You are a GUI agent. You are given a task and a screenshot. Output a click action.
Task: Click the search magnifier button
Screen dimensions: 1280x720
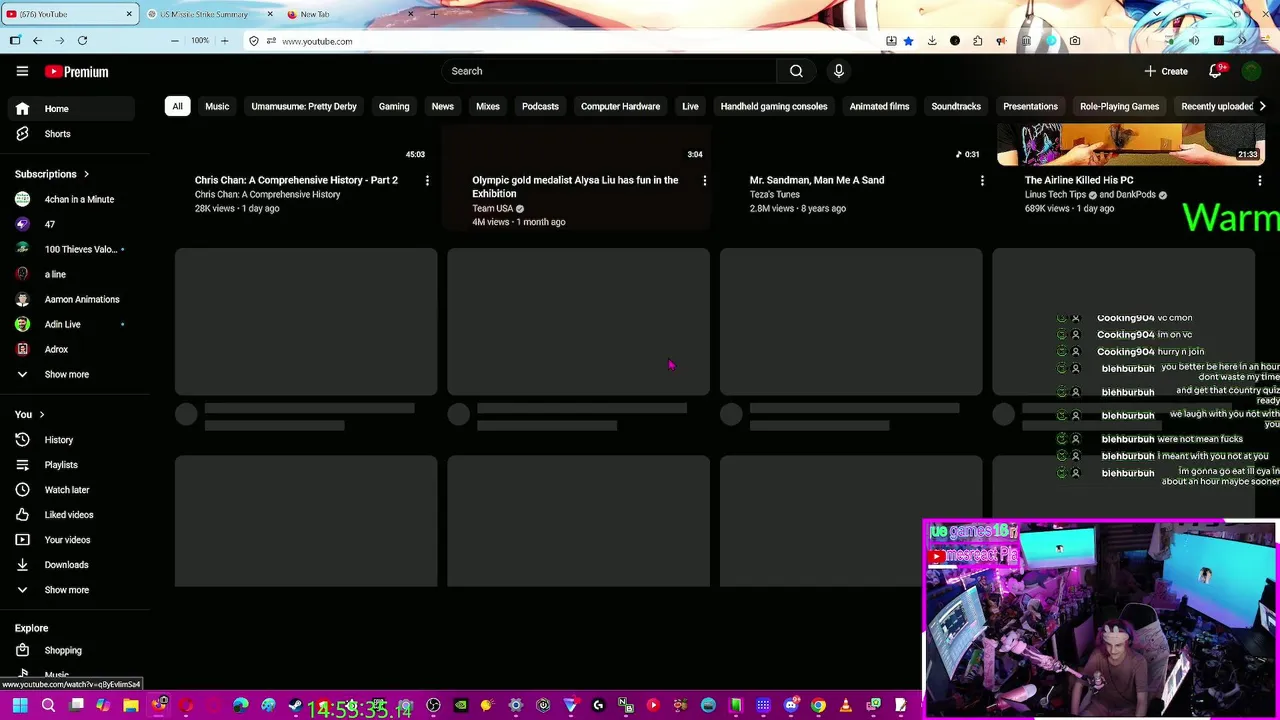(x=796, y=71)
